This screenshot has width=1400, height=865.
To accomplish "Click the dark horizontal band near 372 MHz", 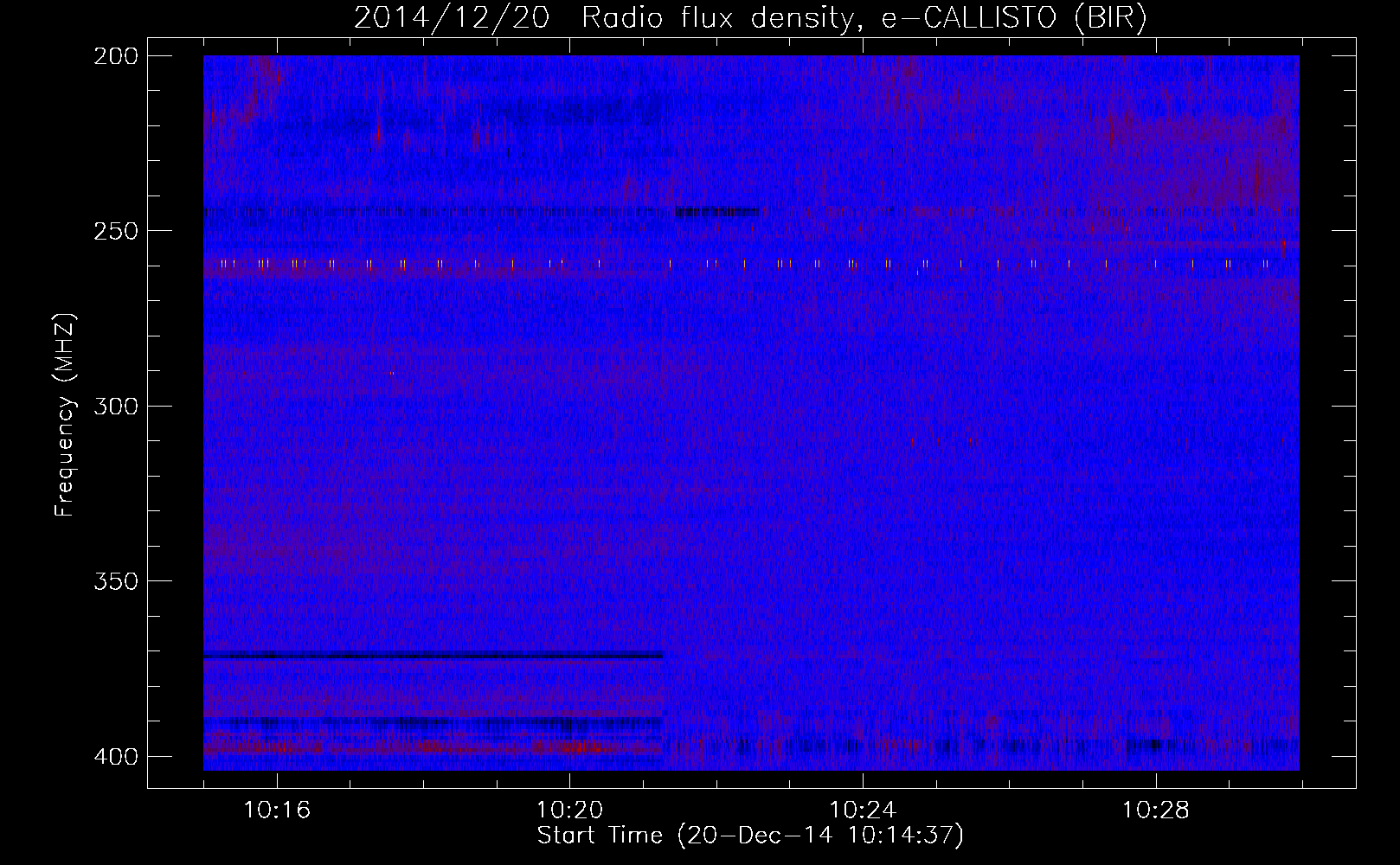I will point(433,656).
